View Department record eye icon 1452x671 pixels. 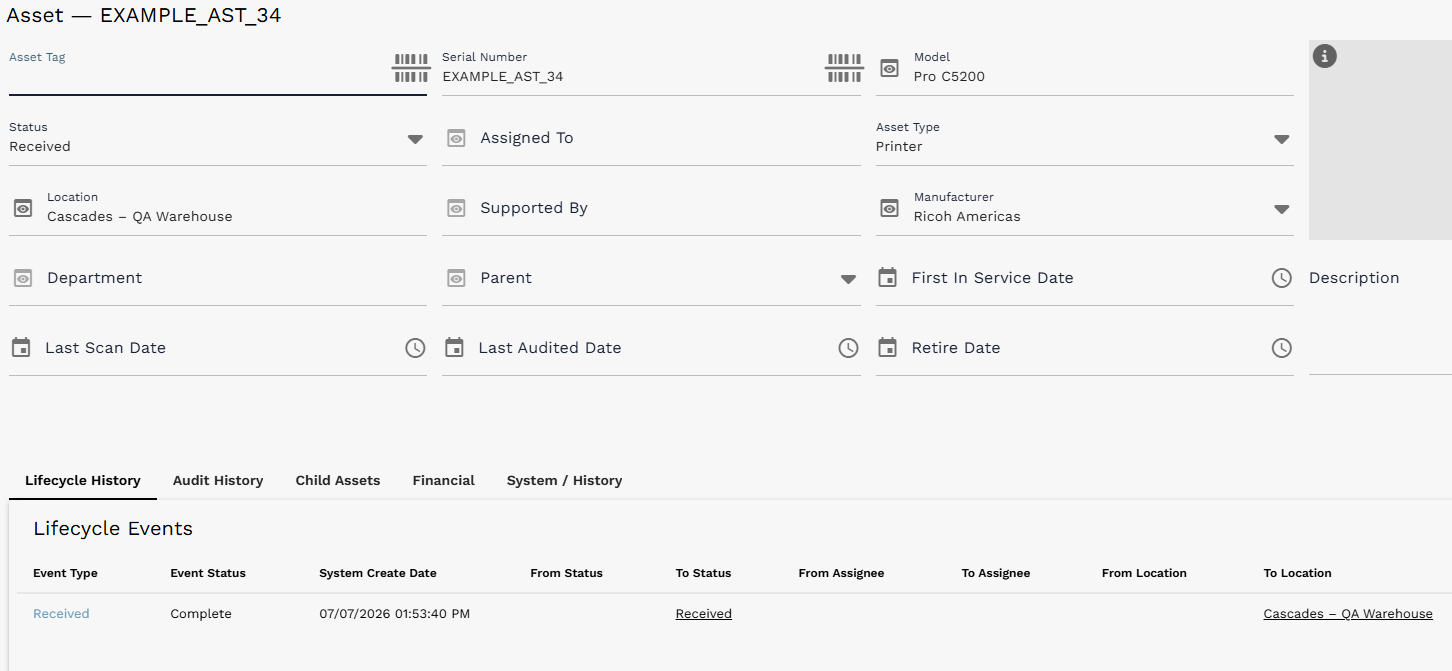[x=23, y=278]
